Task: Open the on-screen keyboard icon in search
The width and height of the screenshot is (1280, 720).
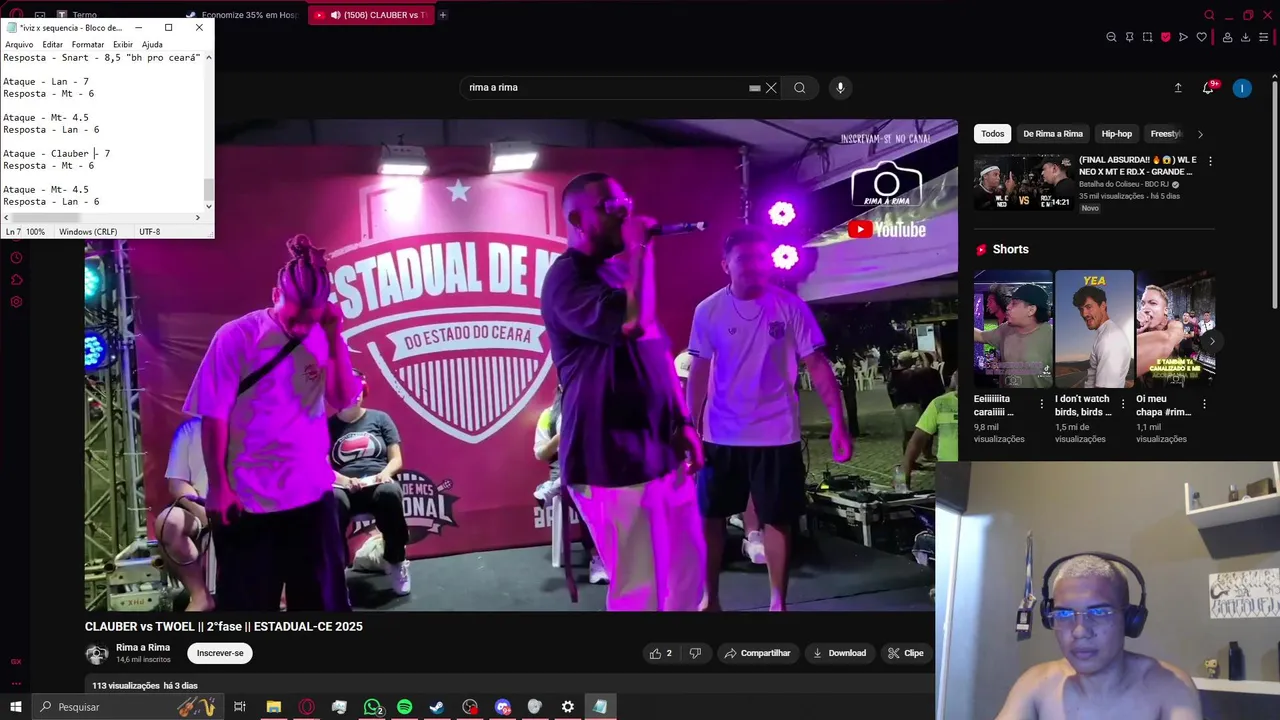Action: tap(754, 88)
